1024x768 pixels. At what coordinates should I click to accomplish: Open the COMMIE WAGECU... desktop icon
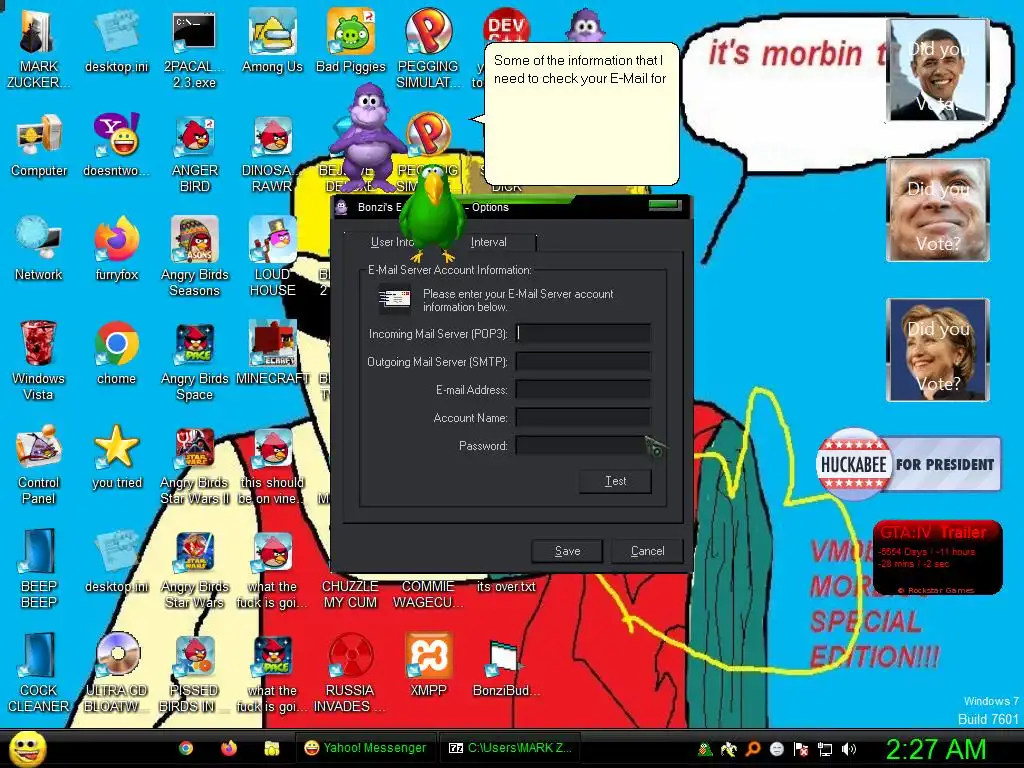click(428, 594)
